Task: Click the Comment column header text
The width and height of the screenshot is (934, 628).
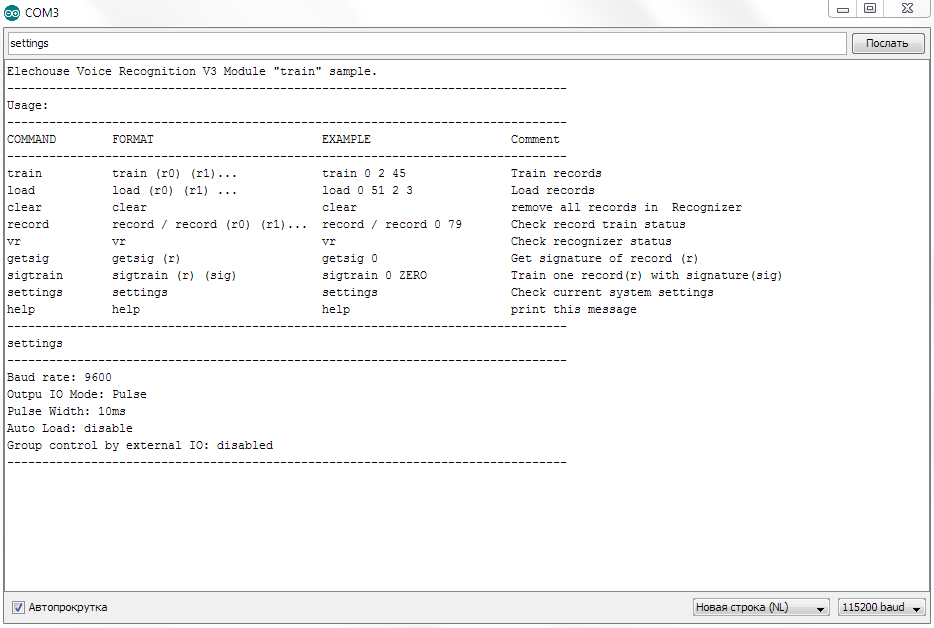Action: pyautogui.click(x=535, y=139)
